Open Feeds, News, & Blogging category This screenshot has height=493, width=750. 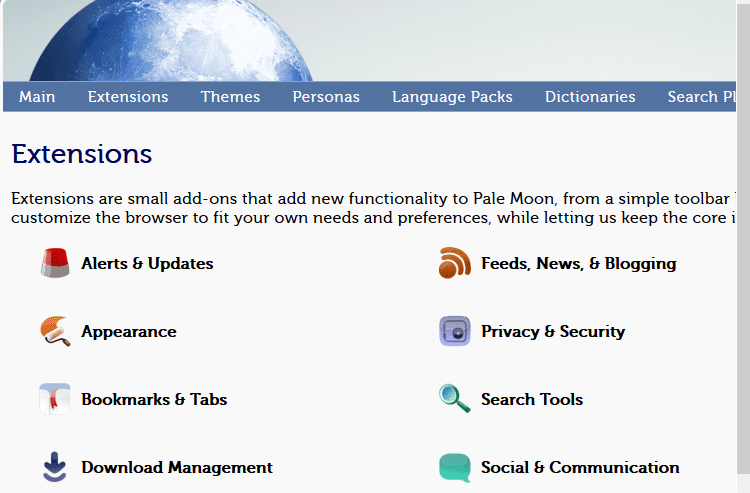579,263
